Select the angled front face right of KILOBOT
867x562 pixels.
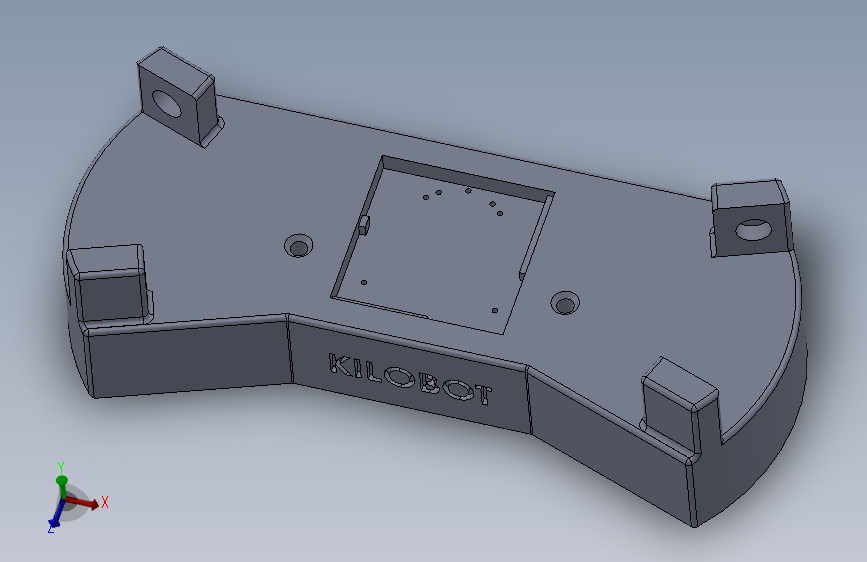click(611, 443)
